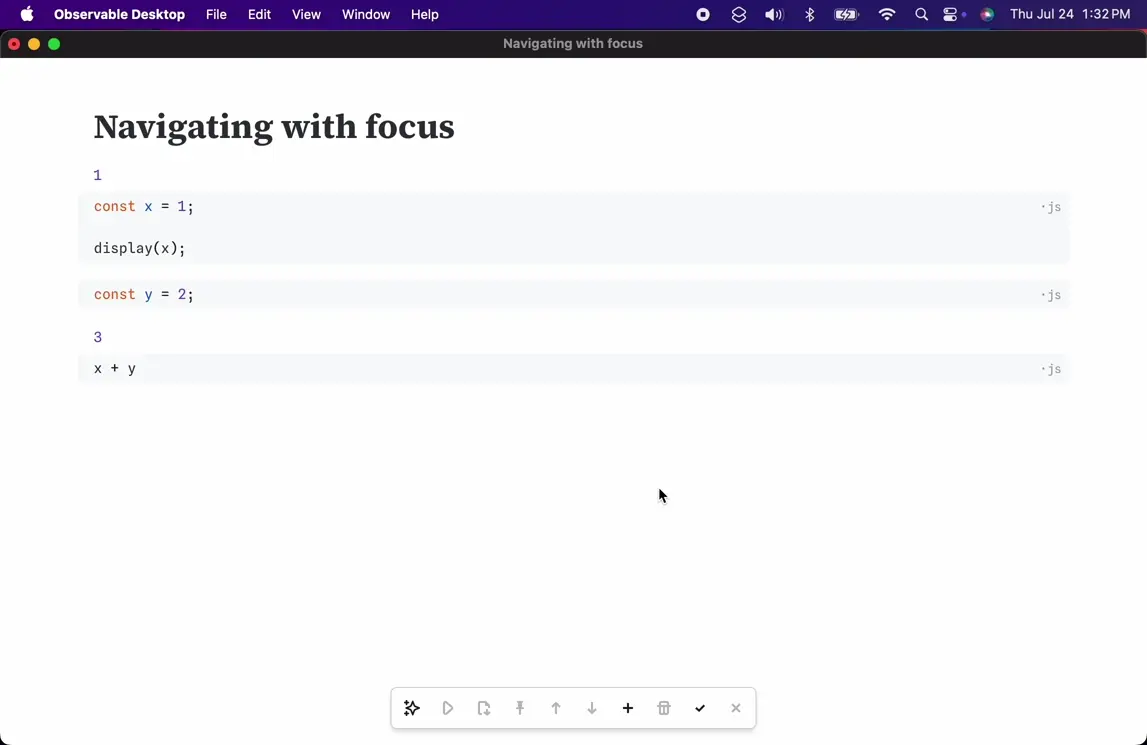Open the js mode selector on x + y cell
Viewport: 1147px width, 745px height.
1051,370
